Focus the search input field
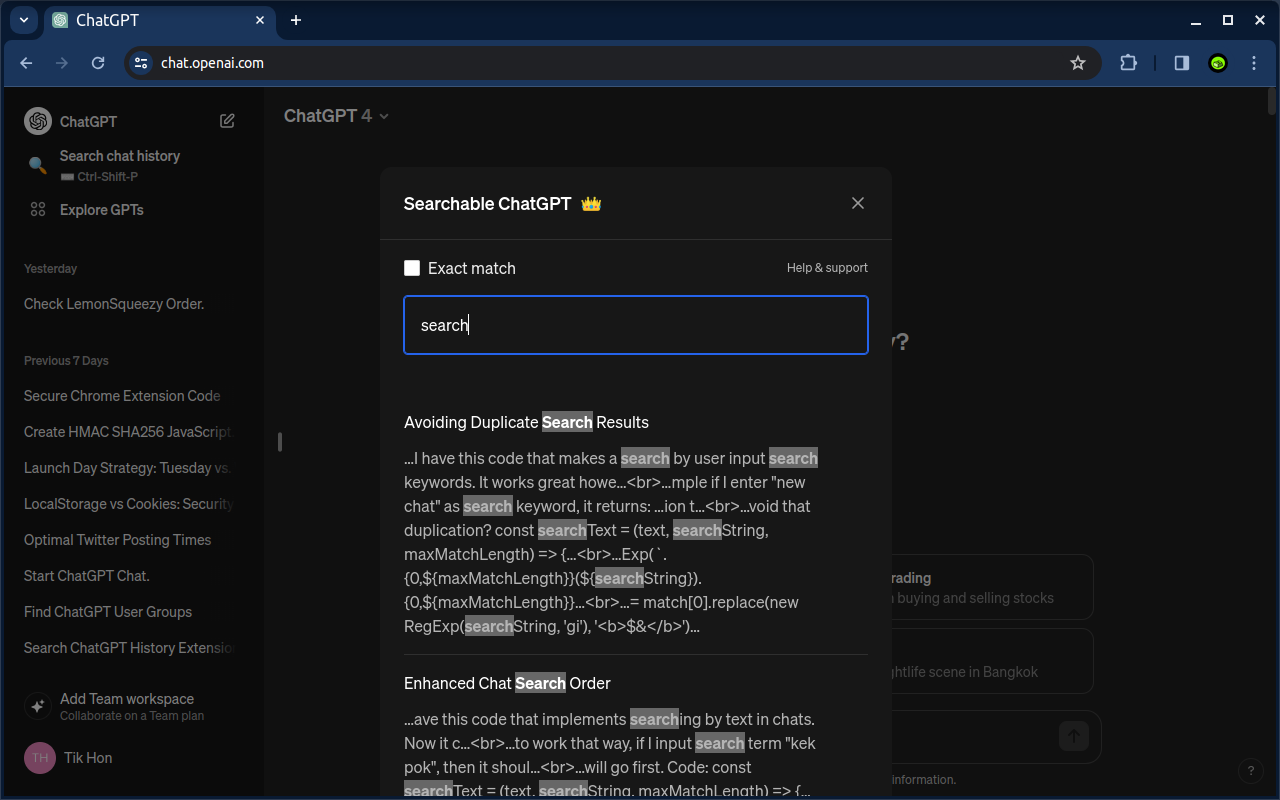The image size is (1280, 800). pos(636,325)
